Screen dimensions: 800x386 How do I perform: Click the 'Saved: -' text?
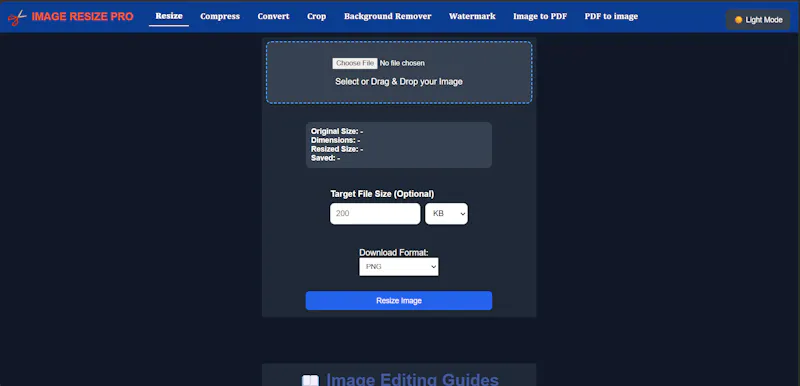(326, 158)
